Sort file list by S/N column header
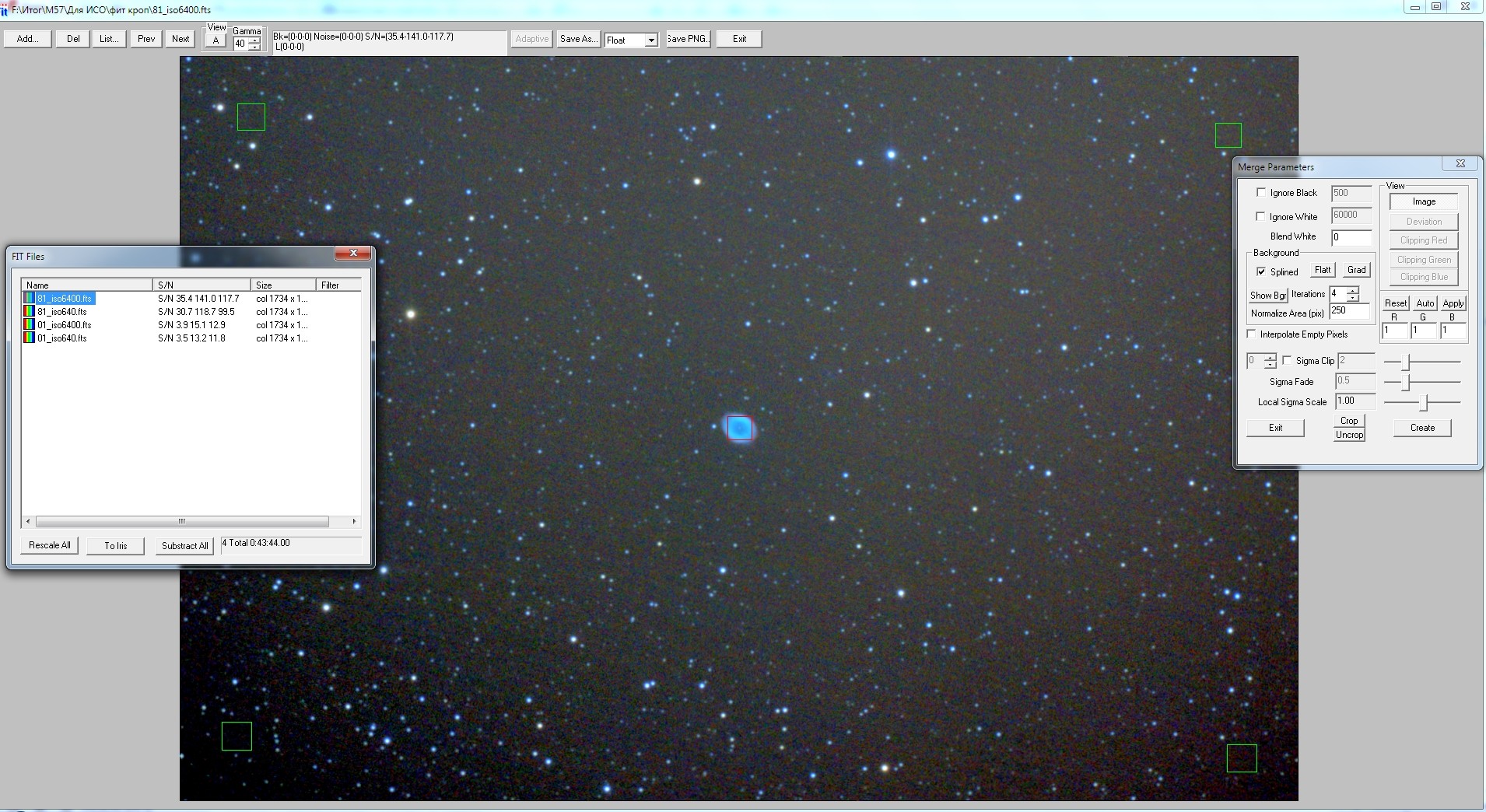1486x812 pixels. tap(202, 285)
